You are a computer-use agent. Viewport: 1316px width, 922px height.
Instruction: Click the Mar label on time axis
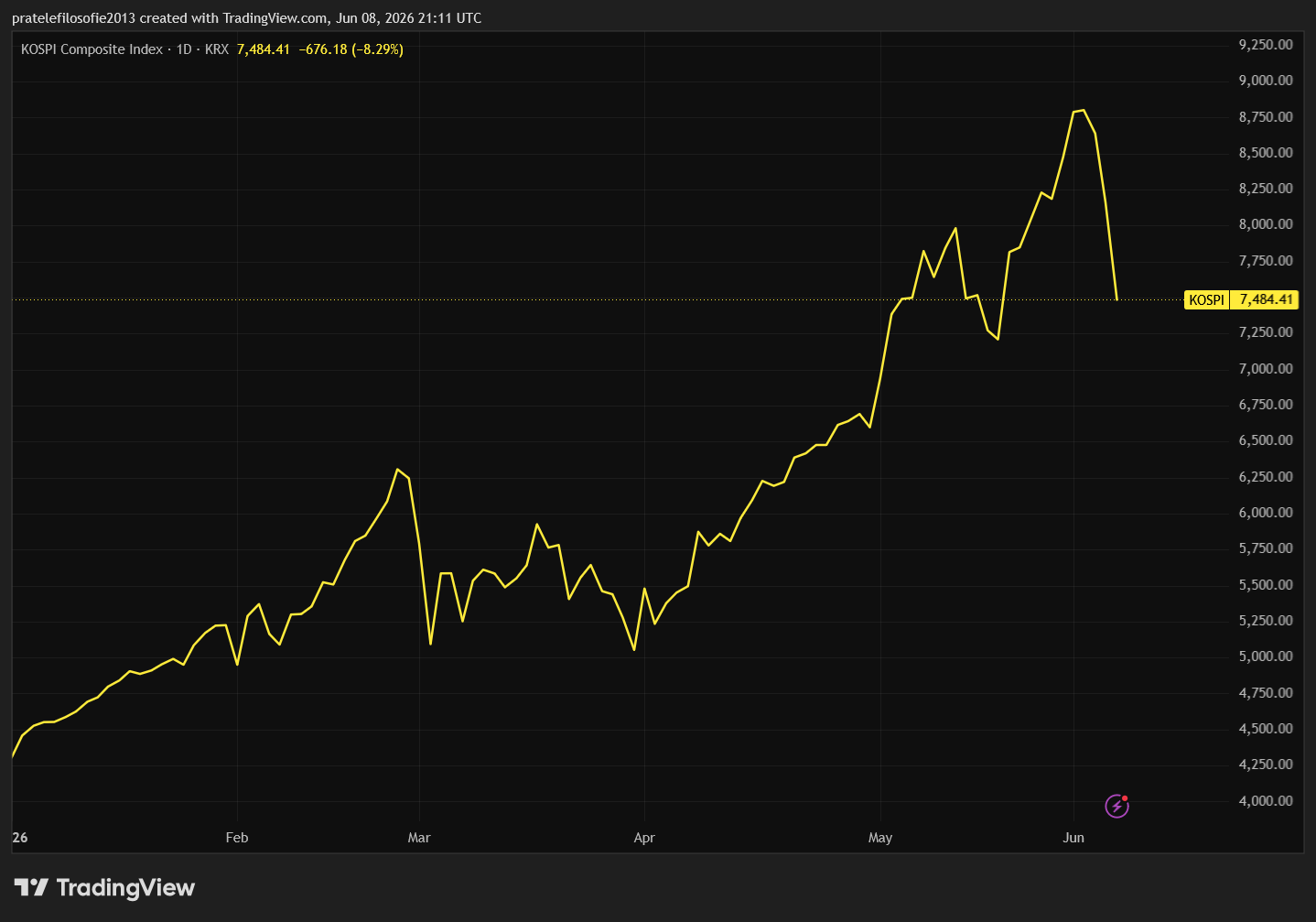(x=419, y=838)
